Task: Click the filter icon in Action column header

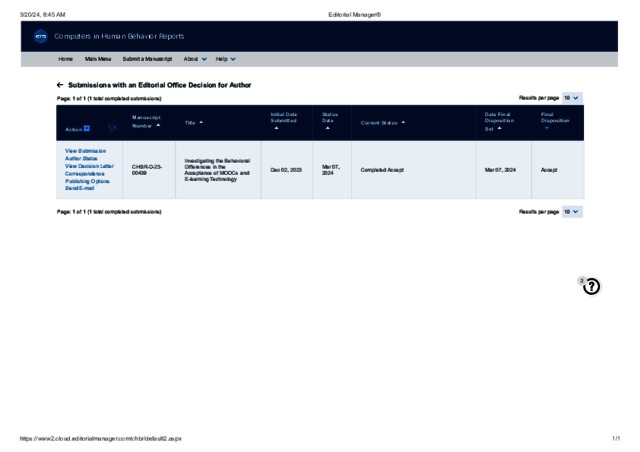Action: 112,128
